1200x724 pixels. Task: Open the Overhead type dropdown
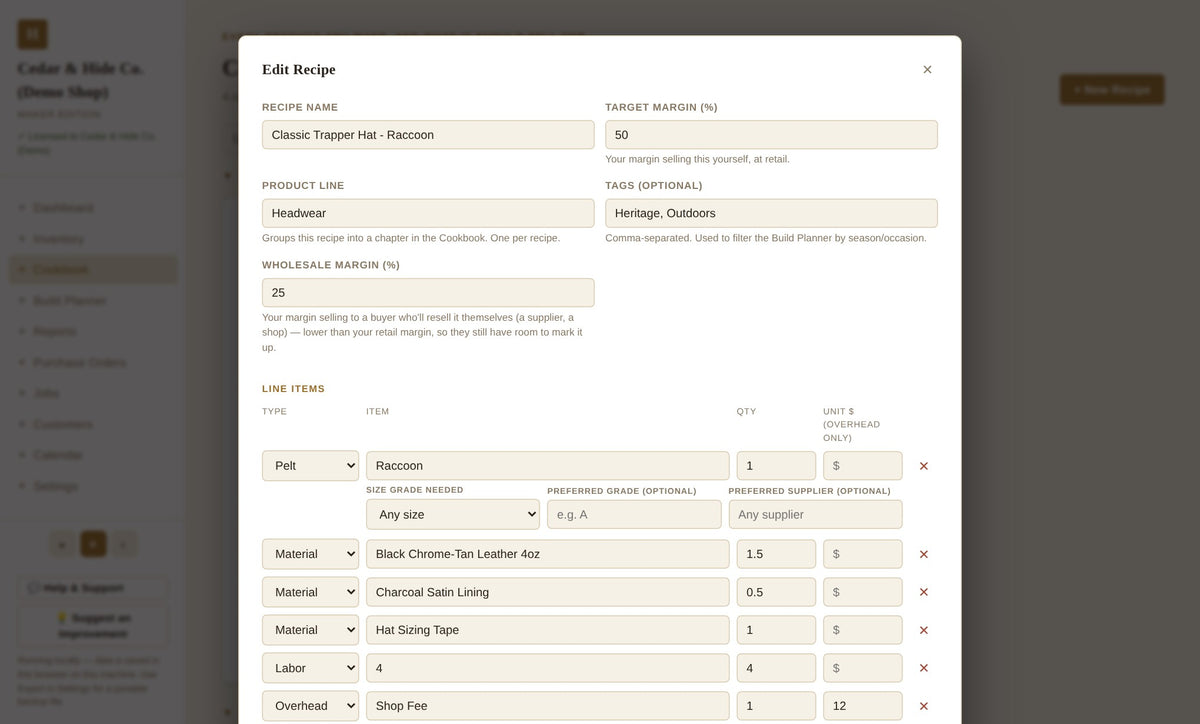(310, 706)
